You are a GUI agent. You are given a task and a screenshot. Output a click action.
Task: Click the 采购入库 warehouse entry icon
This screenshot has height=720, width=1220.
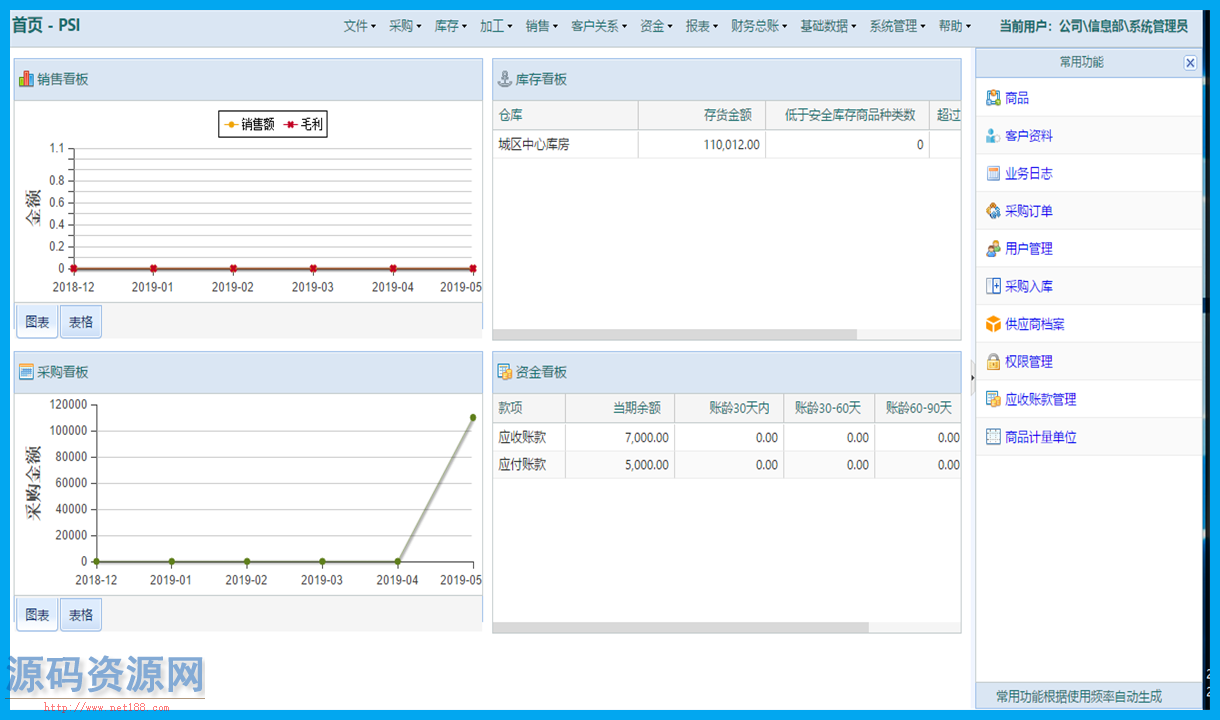tap(993, 286)
